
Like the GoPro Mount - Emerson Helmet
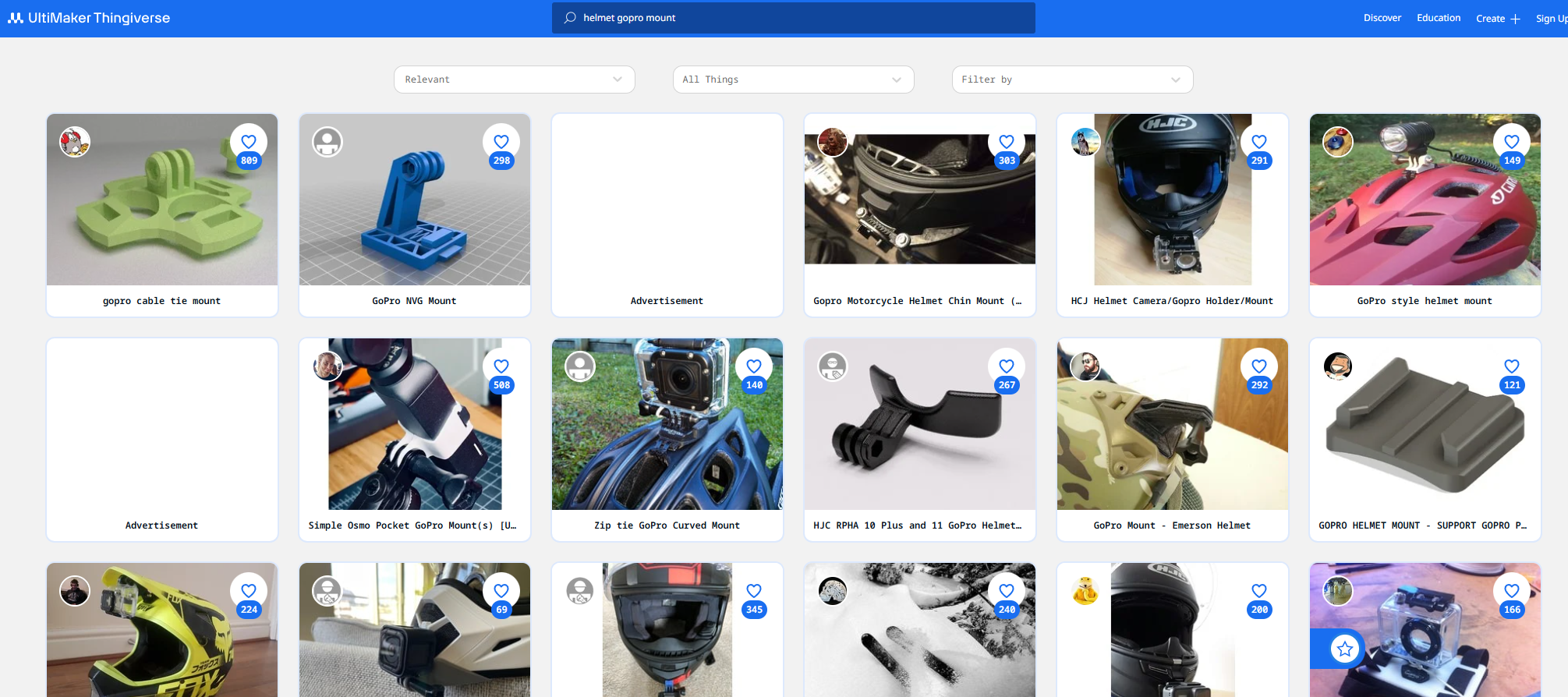(1259, 366)
